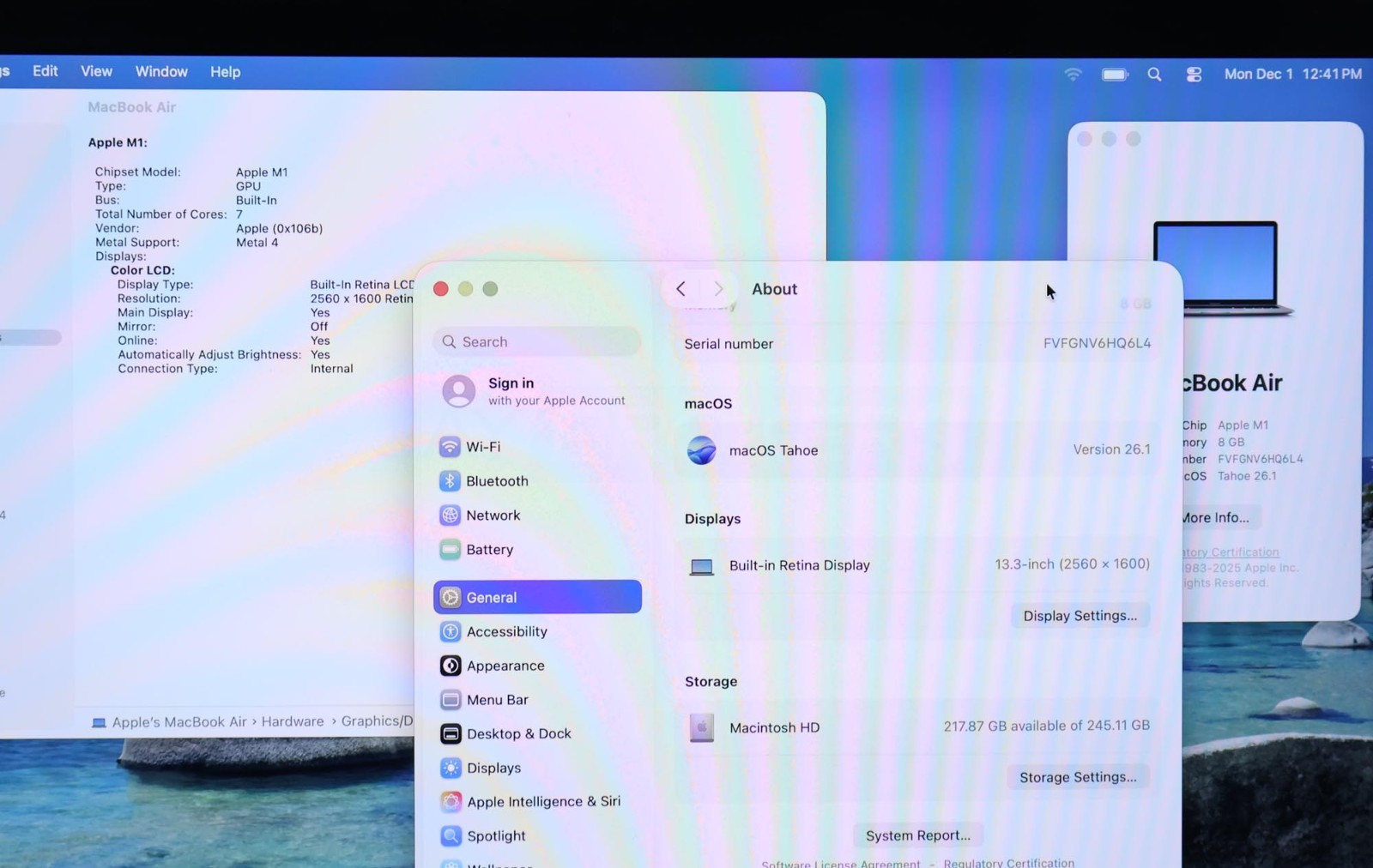Viewport: 1373px width, 868px height.
Task: Open System Report from About page
Action: click(917, 835)
